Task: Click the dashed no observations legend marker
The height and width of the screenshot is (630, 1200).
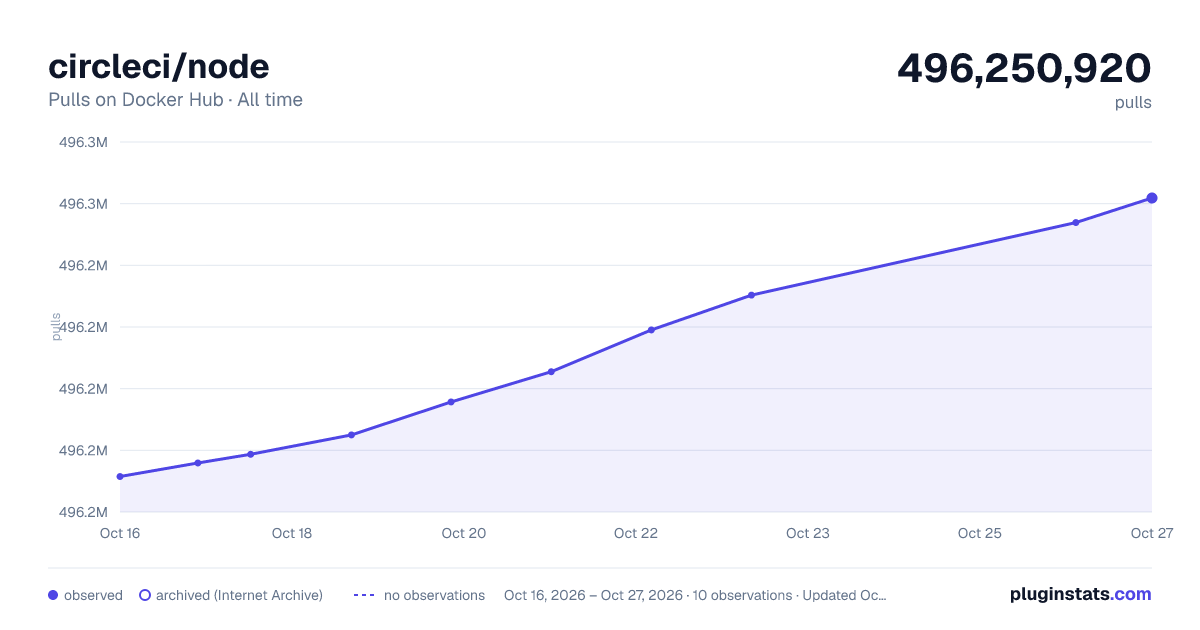Action: click(x=364, y=595)
